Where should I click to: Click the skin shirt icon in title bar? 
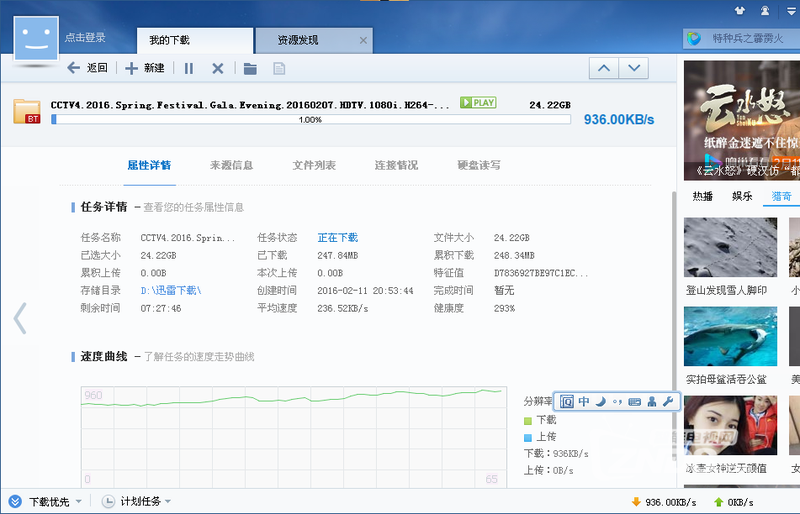coord(739,10)
